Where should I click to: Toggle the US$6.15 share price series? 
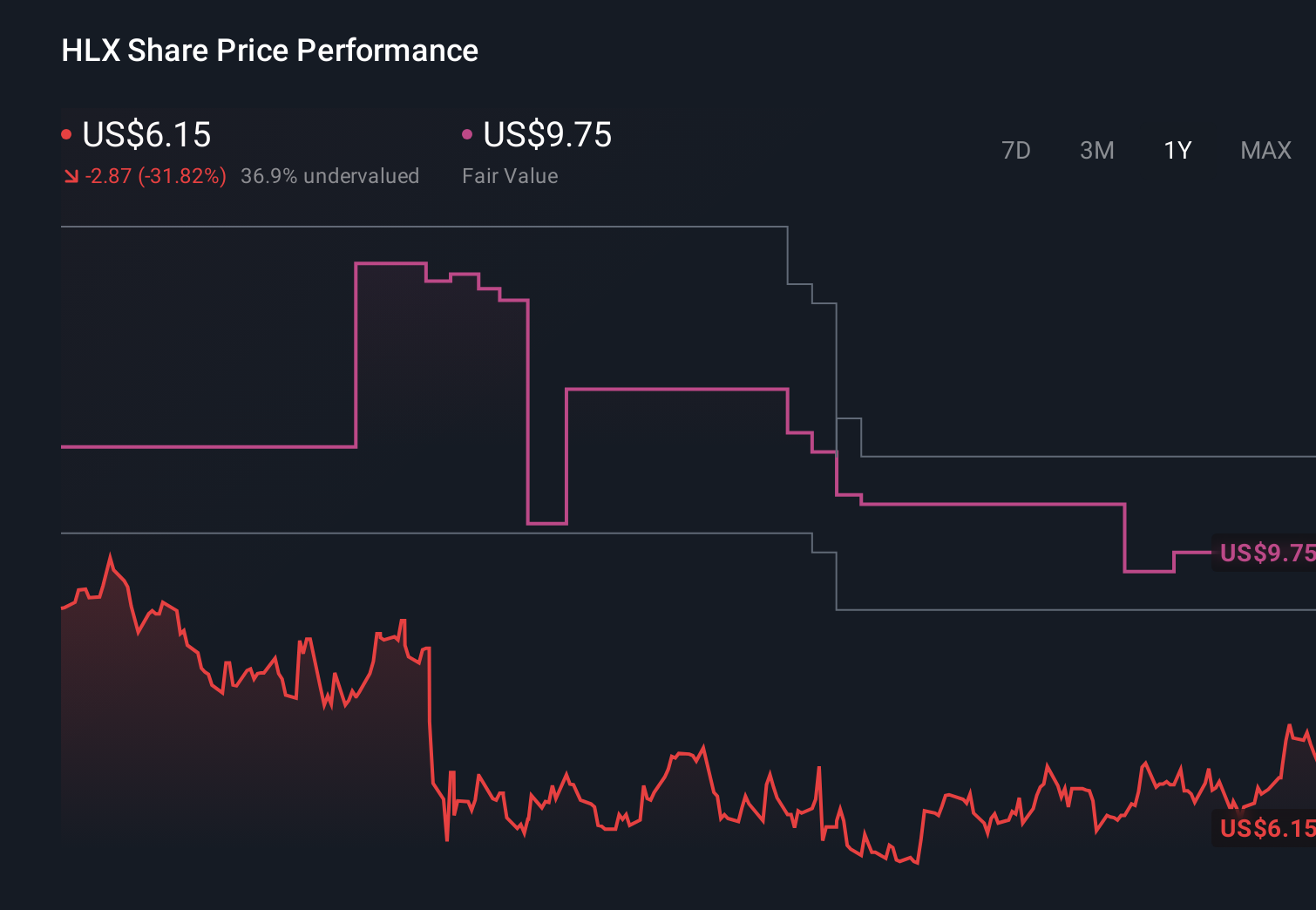(x=146, y=135)
